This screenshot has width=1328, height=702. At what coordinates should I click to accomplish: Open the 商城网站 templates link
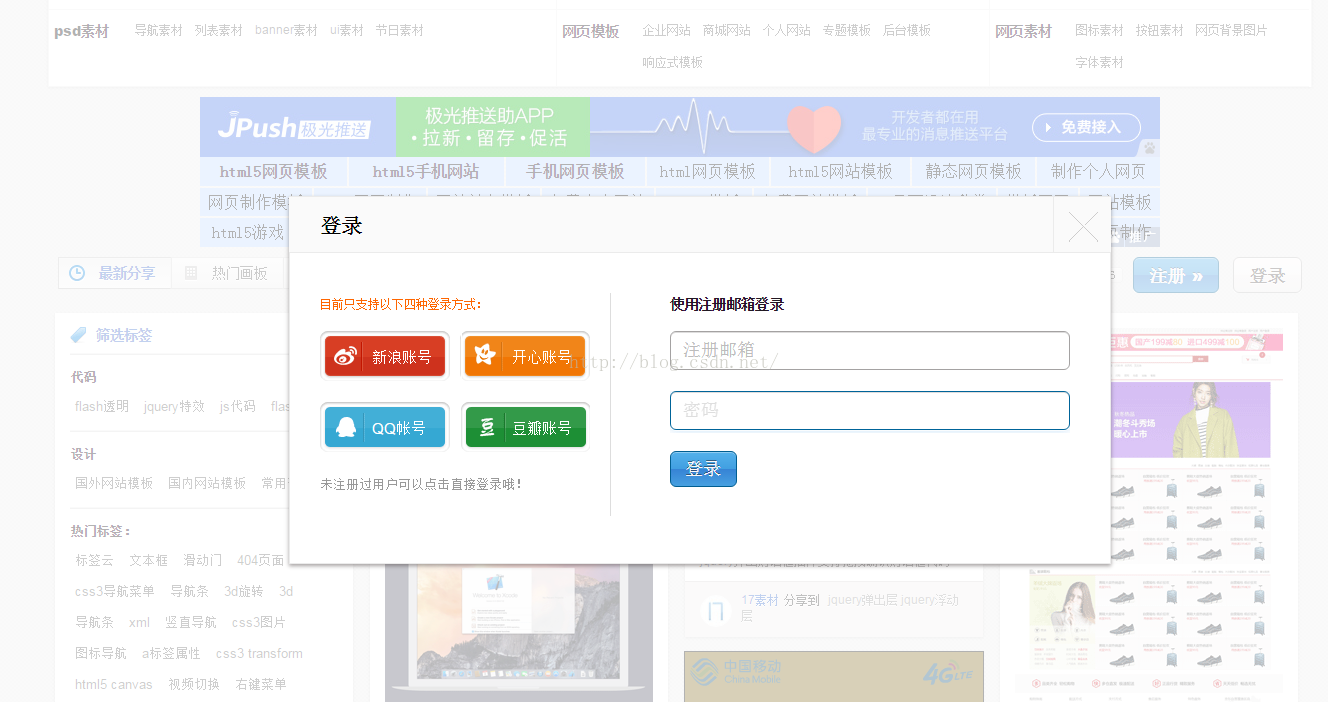pyautogui.click(x=726, y=30)
